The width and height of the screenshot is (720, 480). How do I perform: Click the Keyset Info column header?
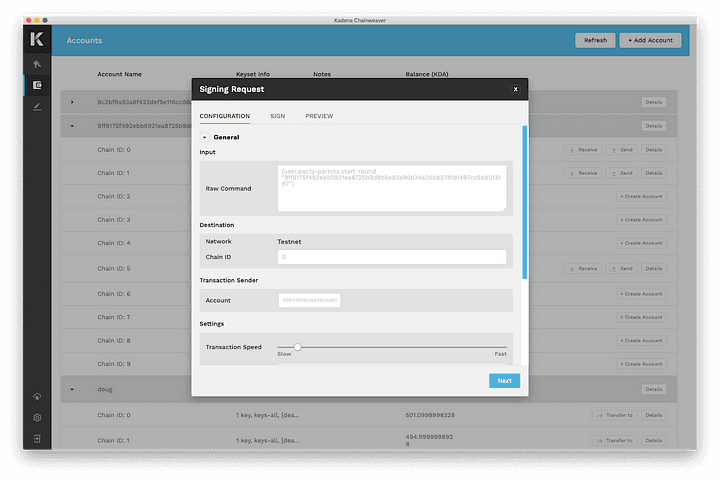point(253,74)
